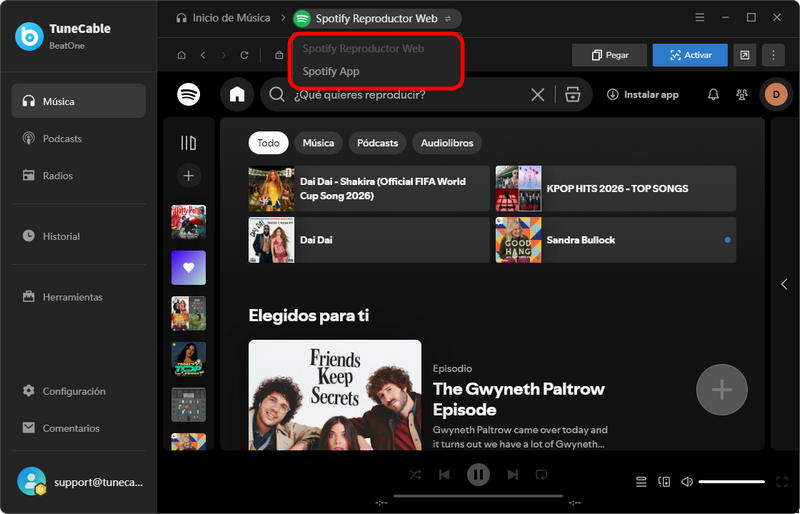Click the playback progress bar

click(478, 496)
